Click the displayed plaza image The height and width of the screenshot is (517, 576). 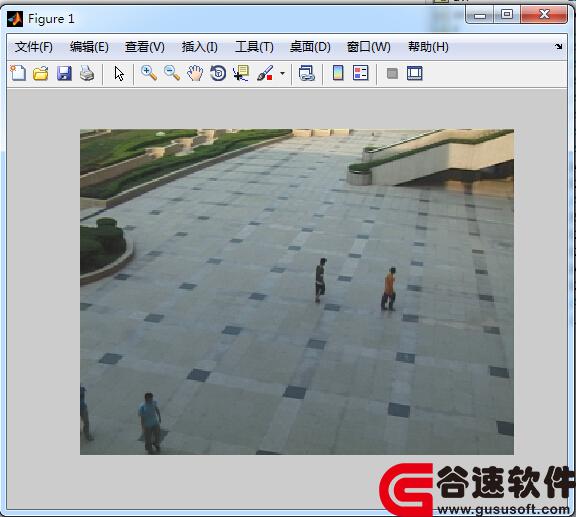coord(297,292)
